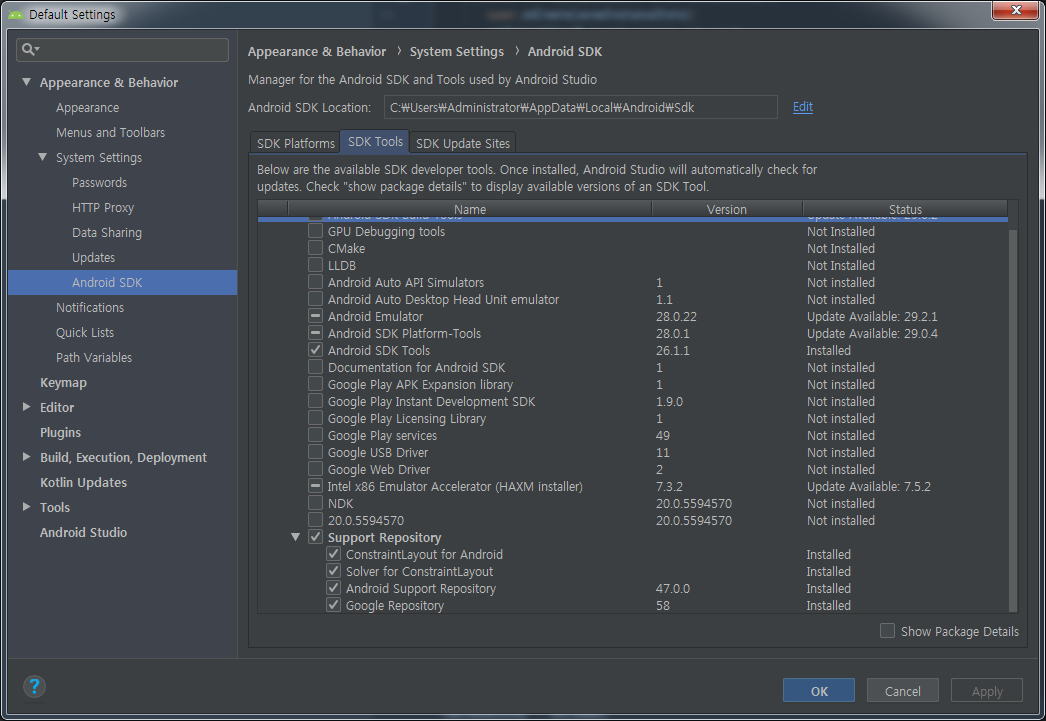Expand Build, Execution, Deployment node
Image resolution: width=1046 pixels, height=721 pixels.
(x=27, y=457)
